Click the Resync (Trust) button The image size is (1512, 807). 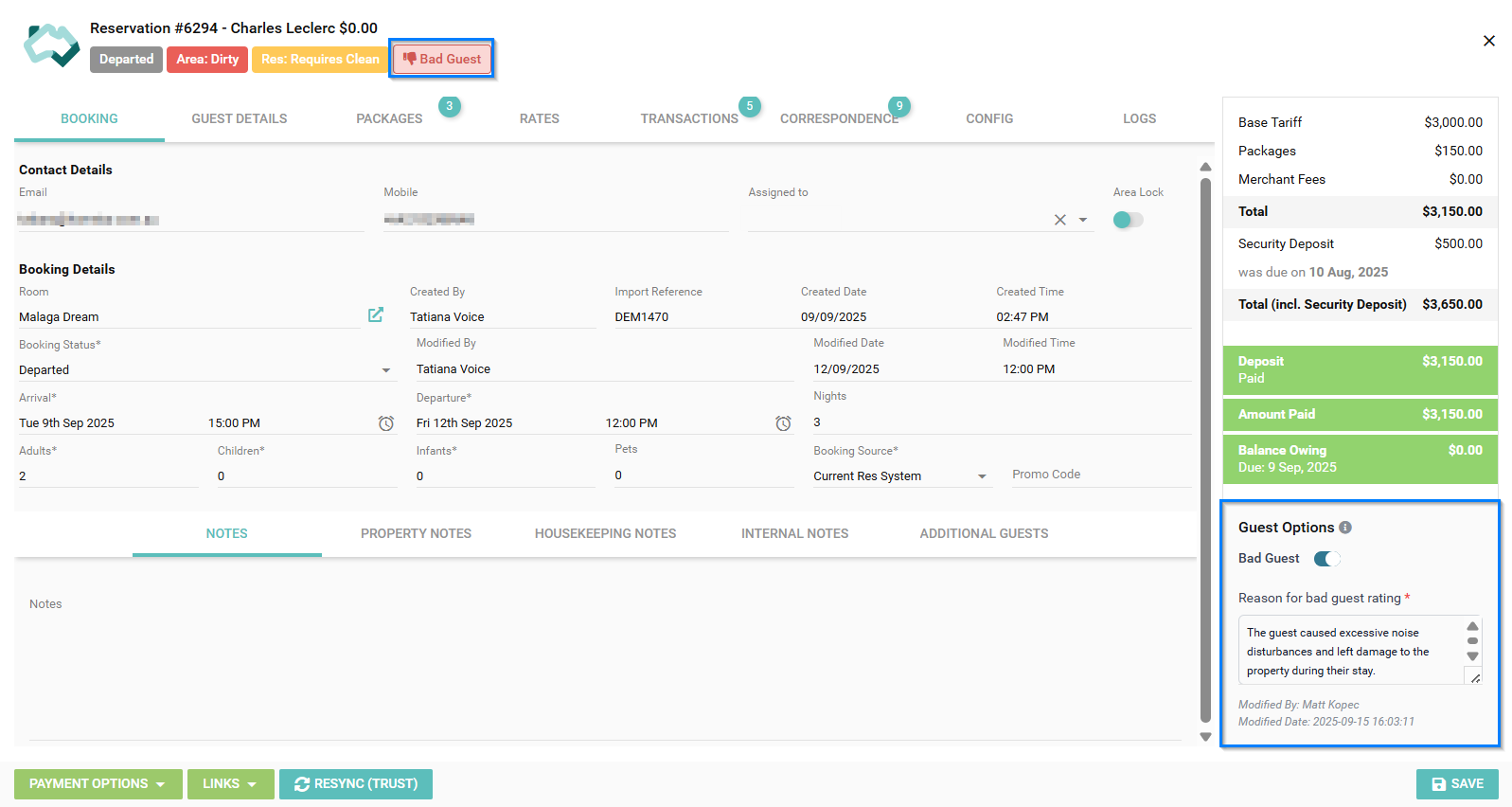356,784
